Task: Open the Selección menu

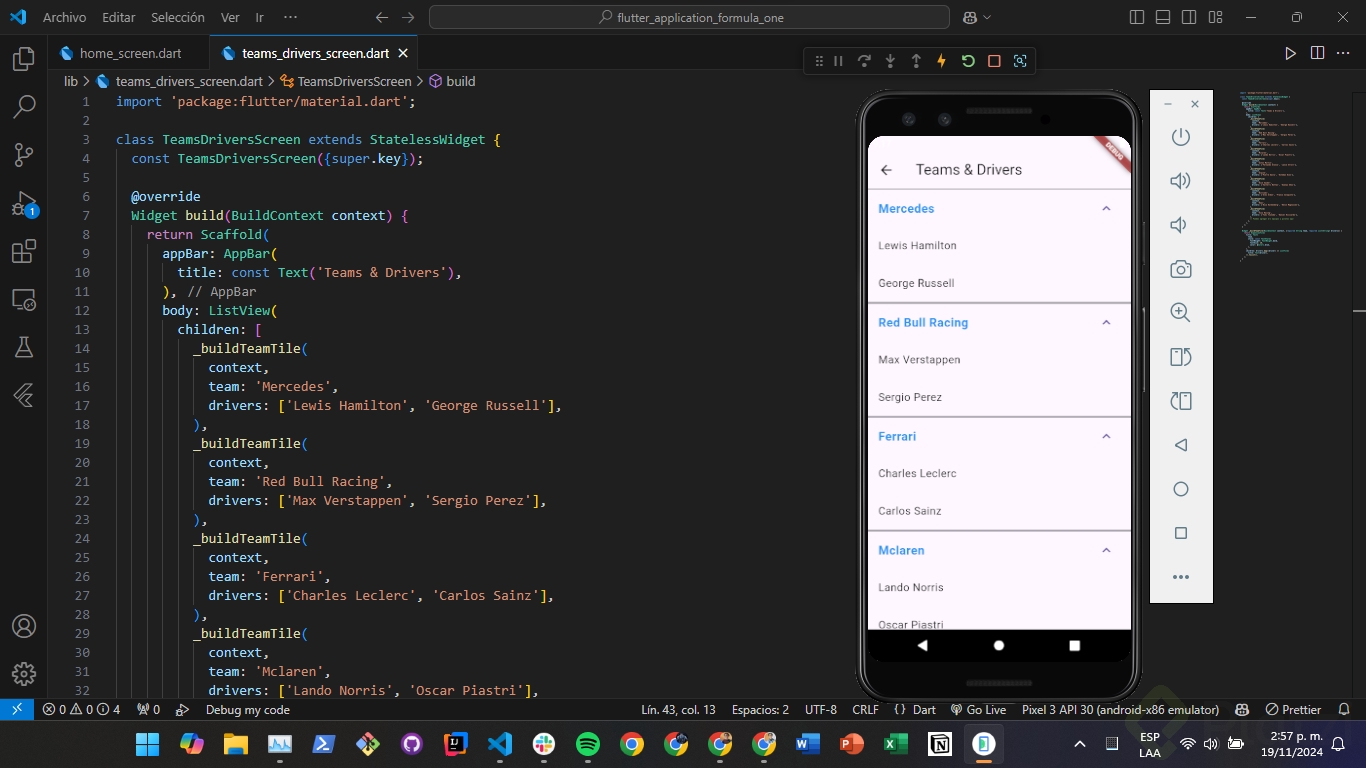Action: click(x=178, y=17)
